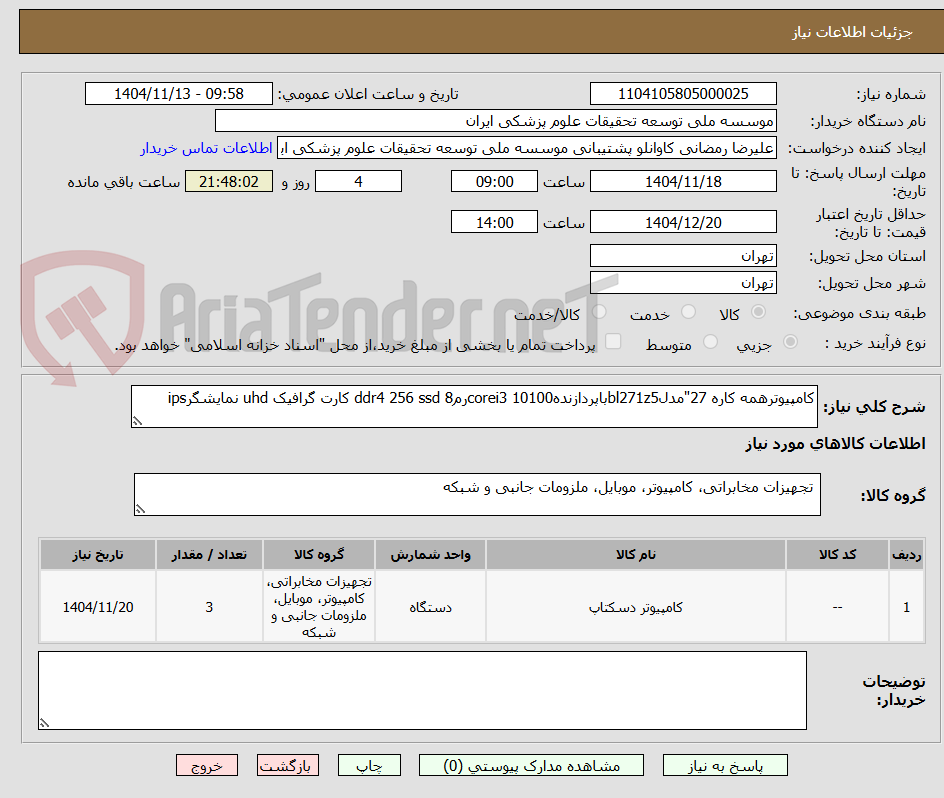
Task: Click the 'پاسخ به نیاز' button
Action: [x=725, y=765]
